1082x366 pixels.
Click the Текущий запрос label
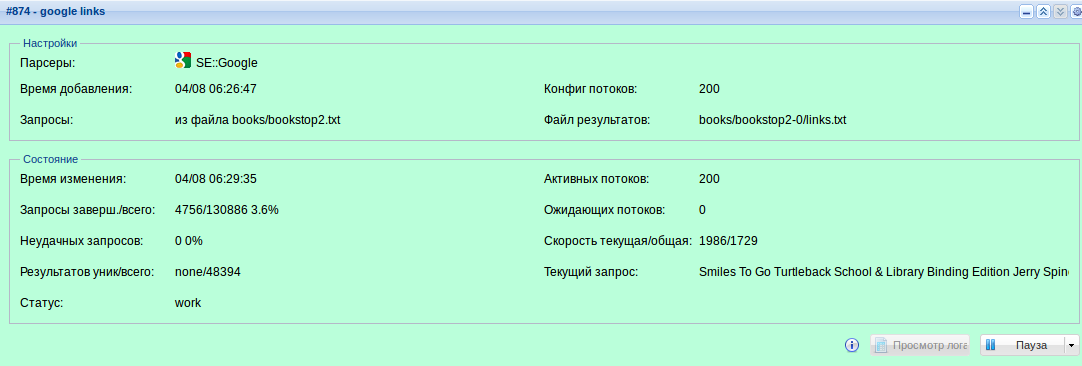591,272
